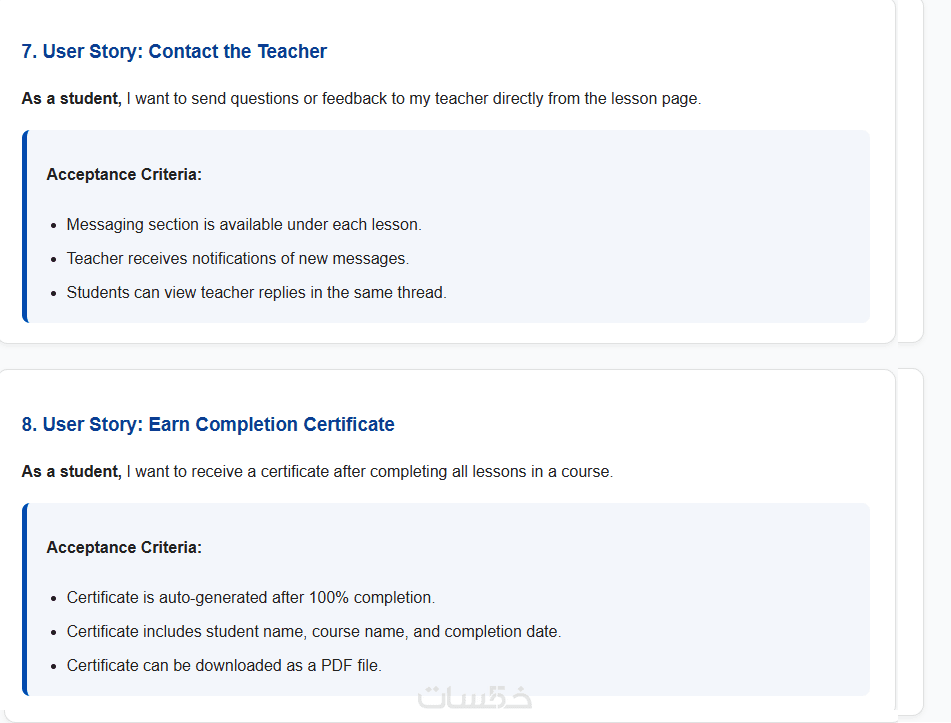The height and width of the screenshot is (723, 951).
Task: Click the sentence about receiving a certificate
Action: 369,471
